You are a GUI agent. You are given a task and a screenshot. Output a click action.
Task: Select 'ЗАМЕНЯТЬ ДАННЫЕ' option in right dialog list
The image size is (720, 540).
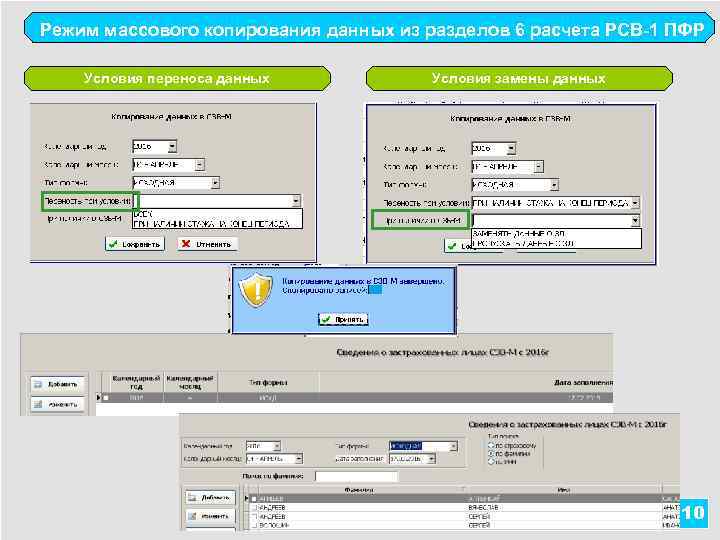click(x=557, y=234)
